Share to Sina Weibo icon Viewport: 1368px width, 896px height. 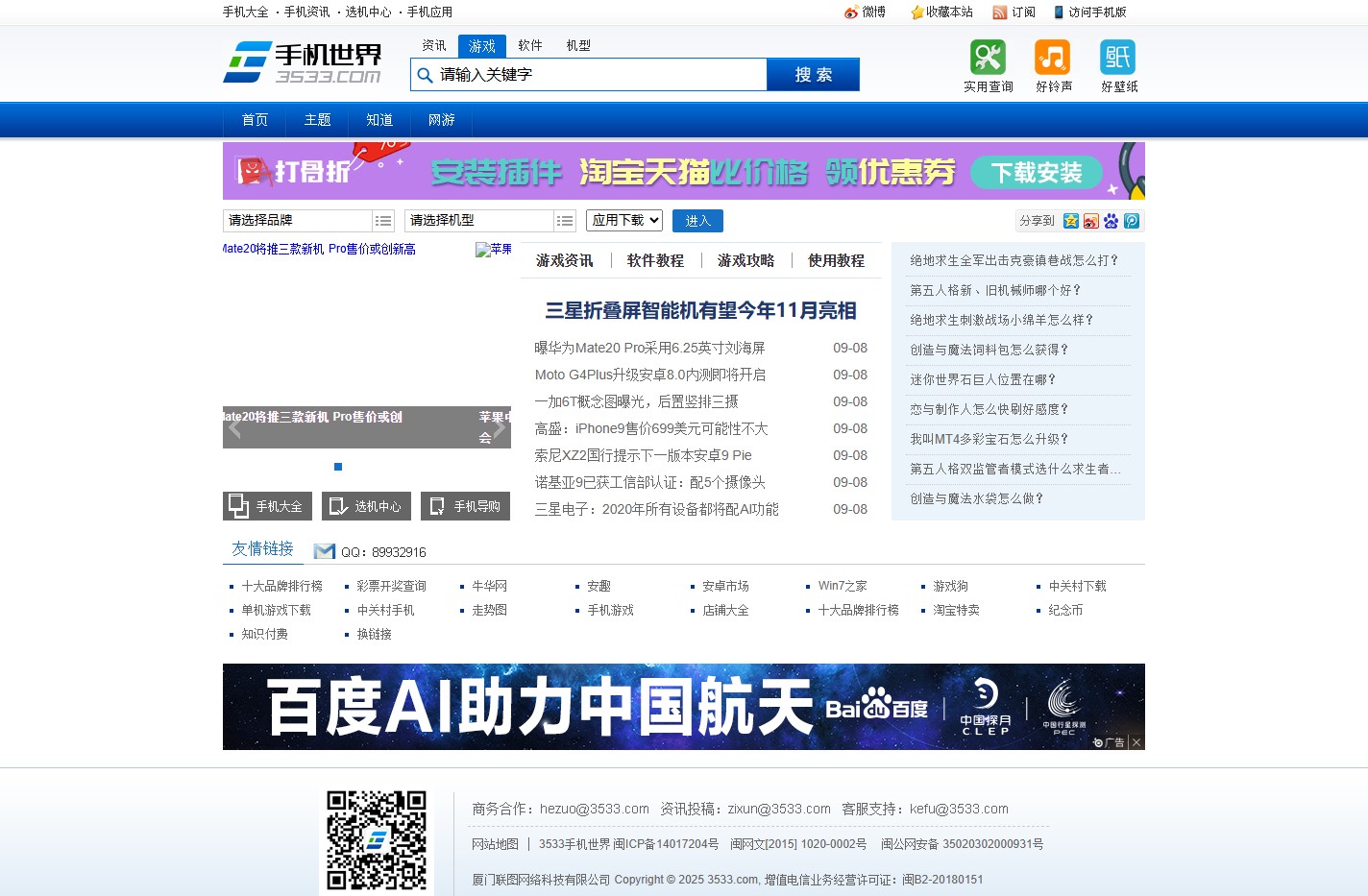coord(1091,221)
